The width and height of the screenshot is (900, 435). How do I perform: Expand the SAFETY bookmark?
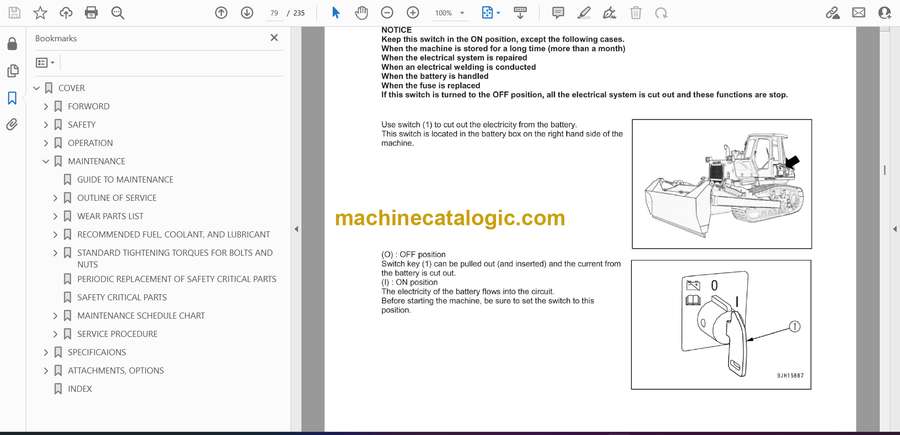(46, 125)
